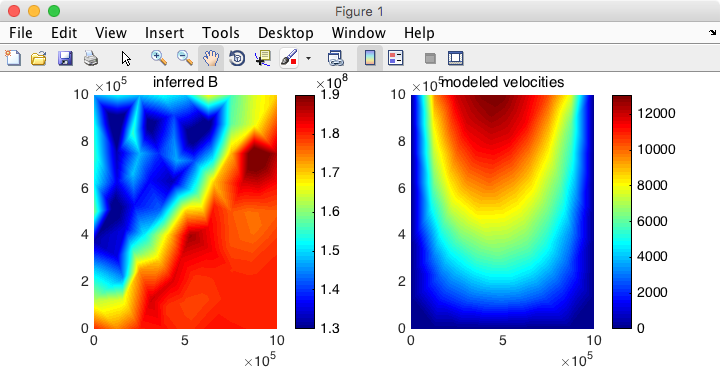Open the brush color dropdown arrow
Screen dimensions: 720x370
pos(308,58)
